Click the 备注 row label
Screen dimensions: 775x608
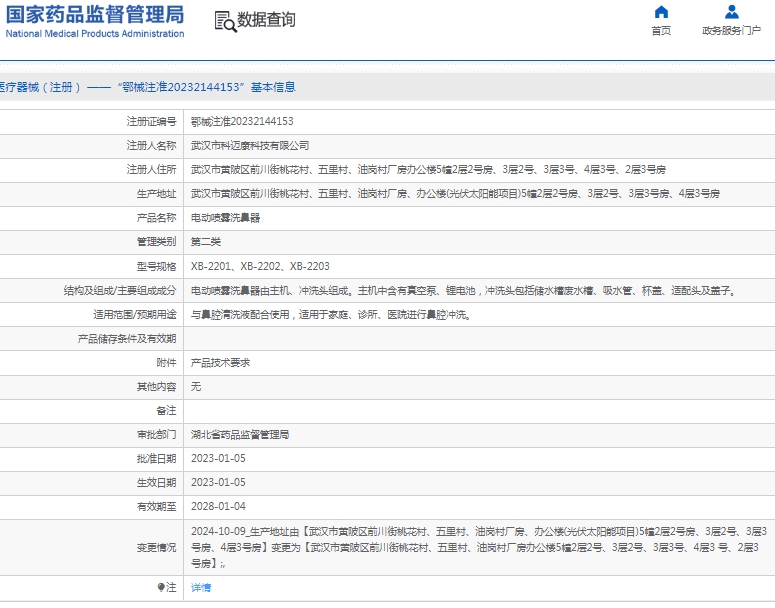(166, 411)
